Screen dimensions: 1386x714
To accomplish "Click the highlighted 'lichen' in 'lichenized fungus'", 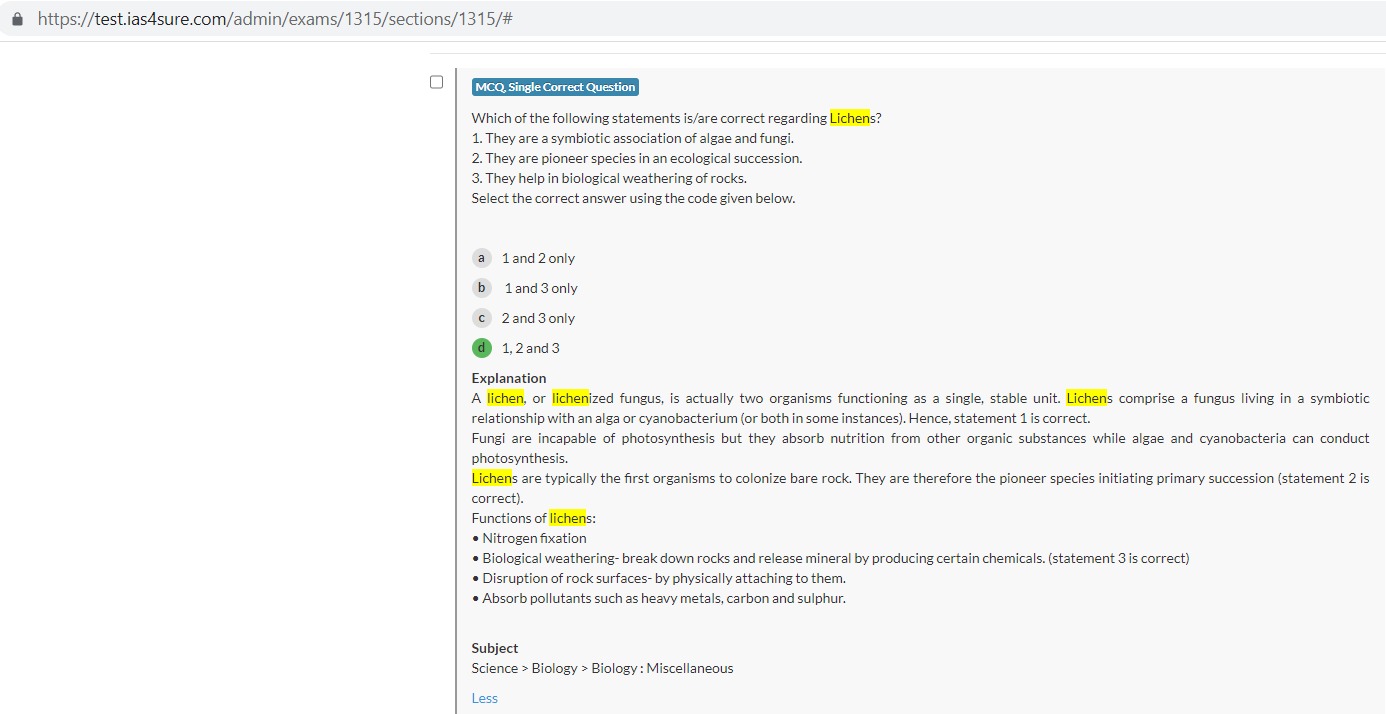I will [x=570, y=398].
